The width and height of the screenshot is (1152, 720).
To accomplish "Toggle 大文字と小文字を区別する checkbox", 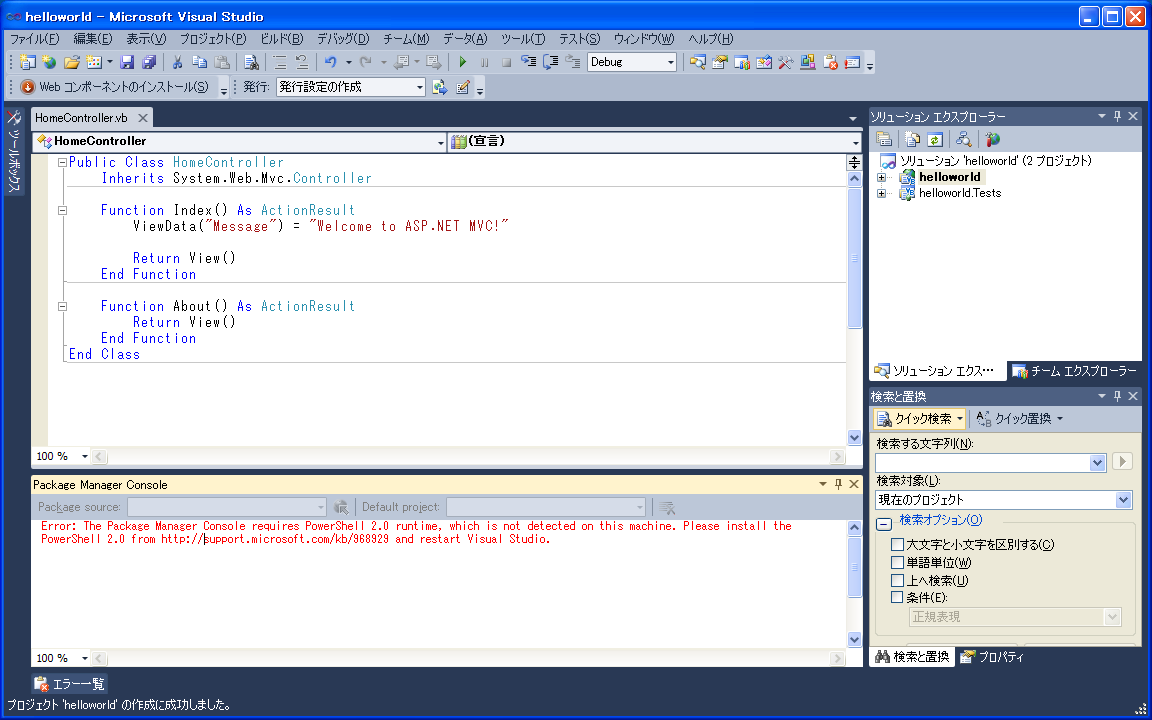I will tap(897, 544).
